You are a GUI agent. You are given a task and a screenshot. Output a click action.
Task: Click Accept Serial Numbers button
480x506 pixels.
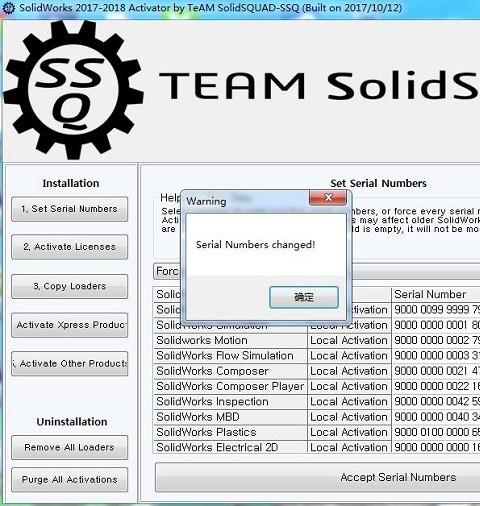318,477
